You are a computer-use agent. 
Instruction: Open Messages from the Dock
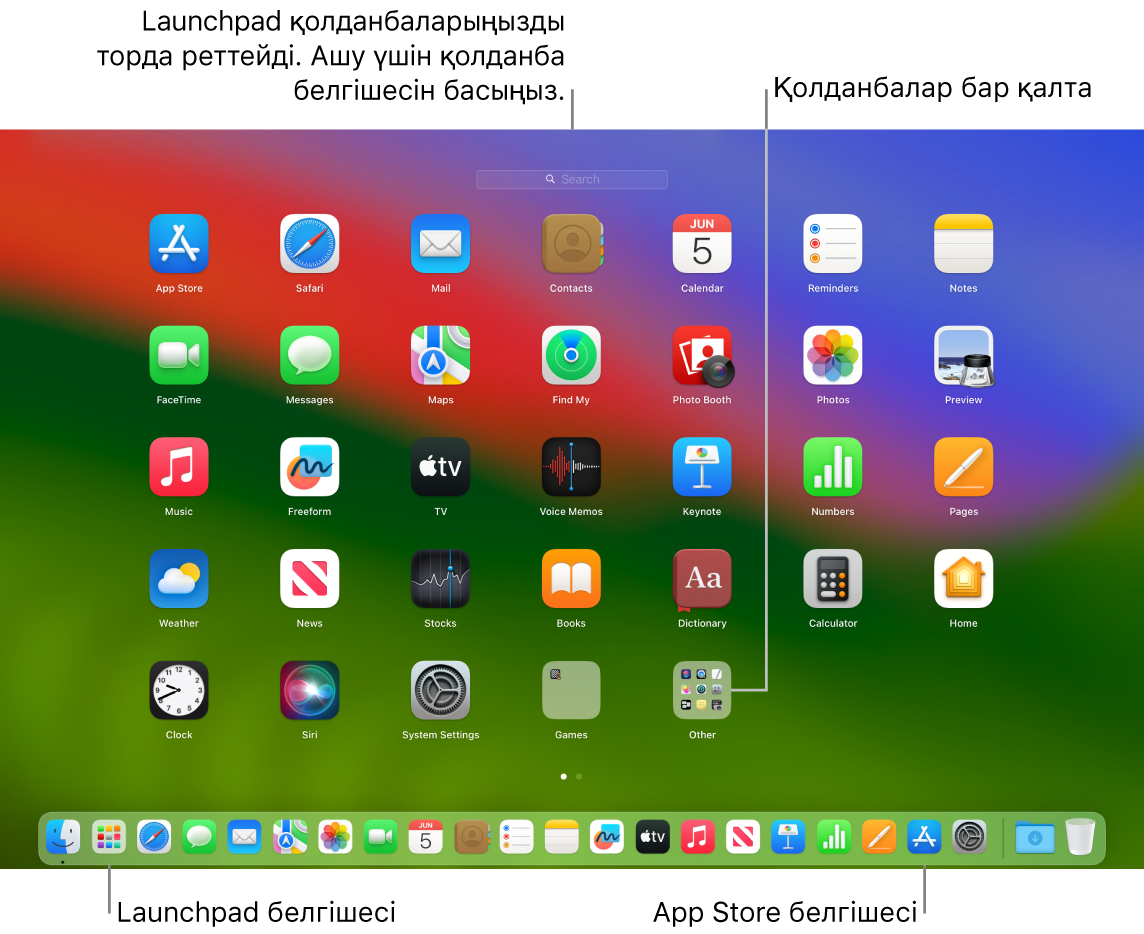pyautogui.click(x=199, y=837)
